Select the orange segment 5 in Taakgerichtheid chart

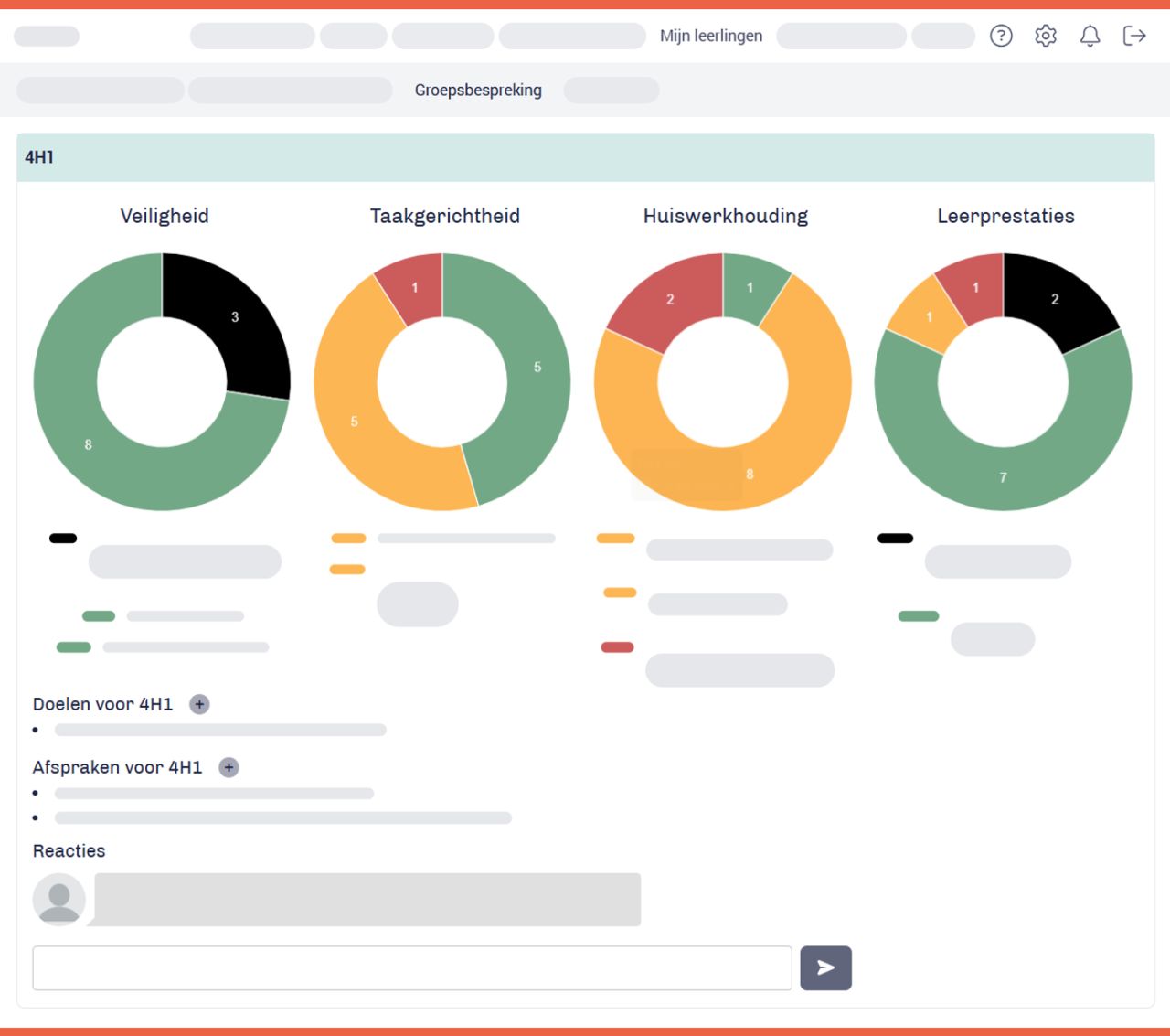354,422
